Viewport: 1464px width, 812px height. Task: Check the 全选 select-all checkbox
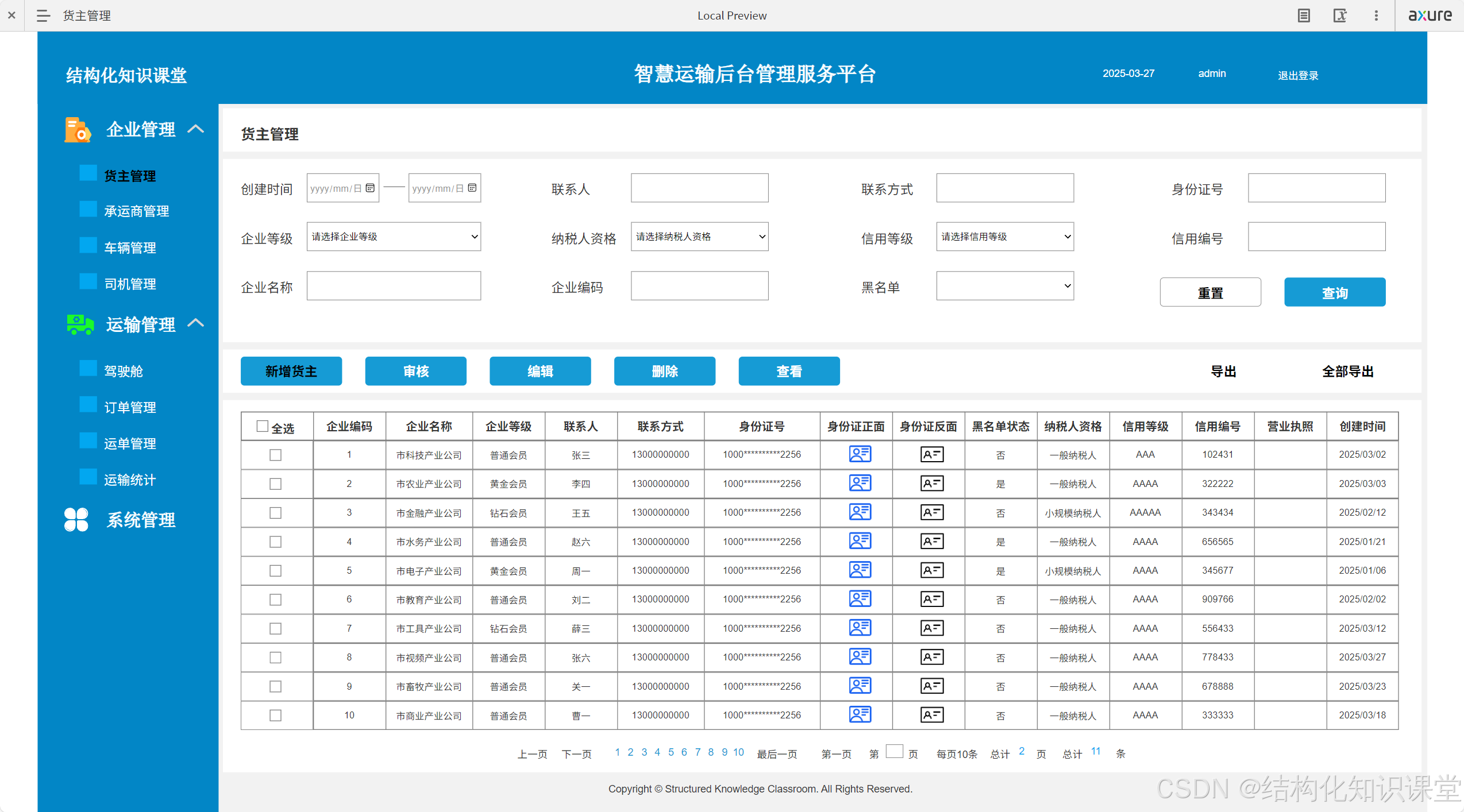(x=263, y=426)
